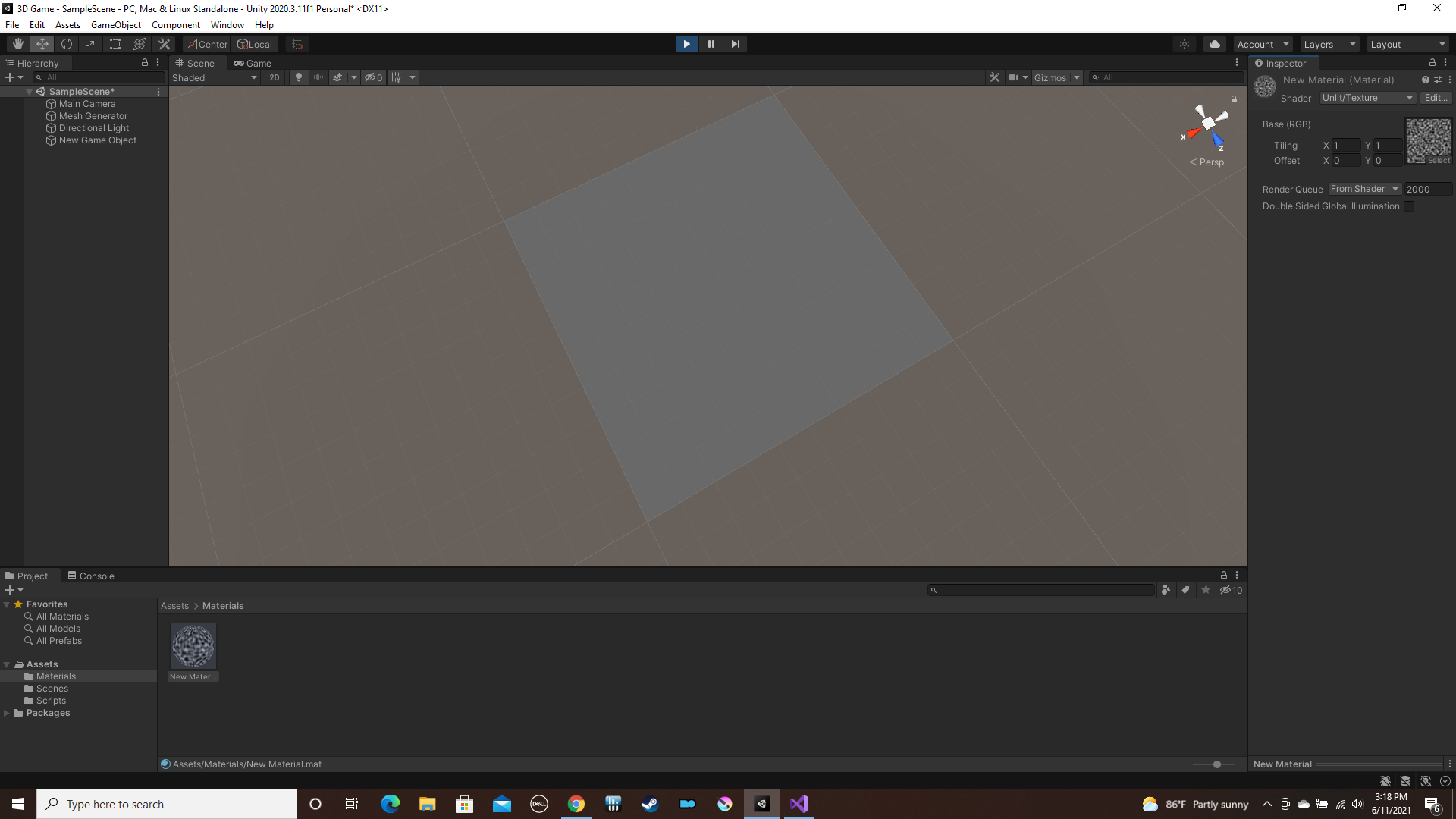Open the Unlit/Texture shader dropdown

(1368, 98)
